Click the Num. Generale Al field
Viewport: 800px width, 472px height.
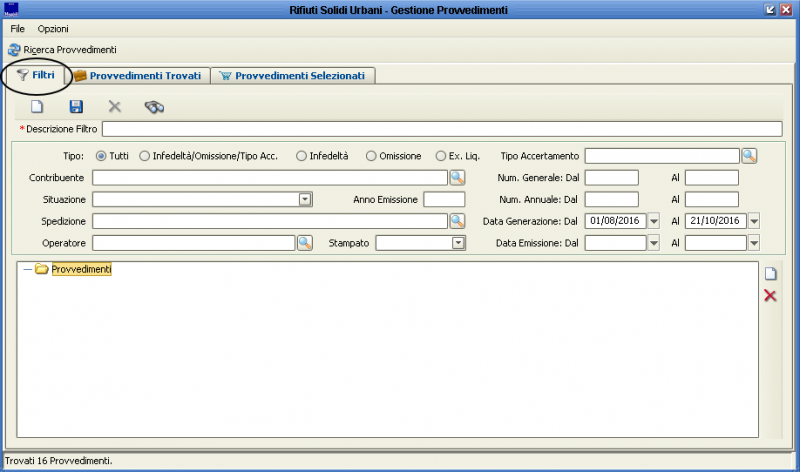tap(712, 178)
